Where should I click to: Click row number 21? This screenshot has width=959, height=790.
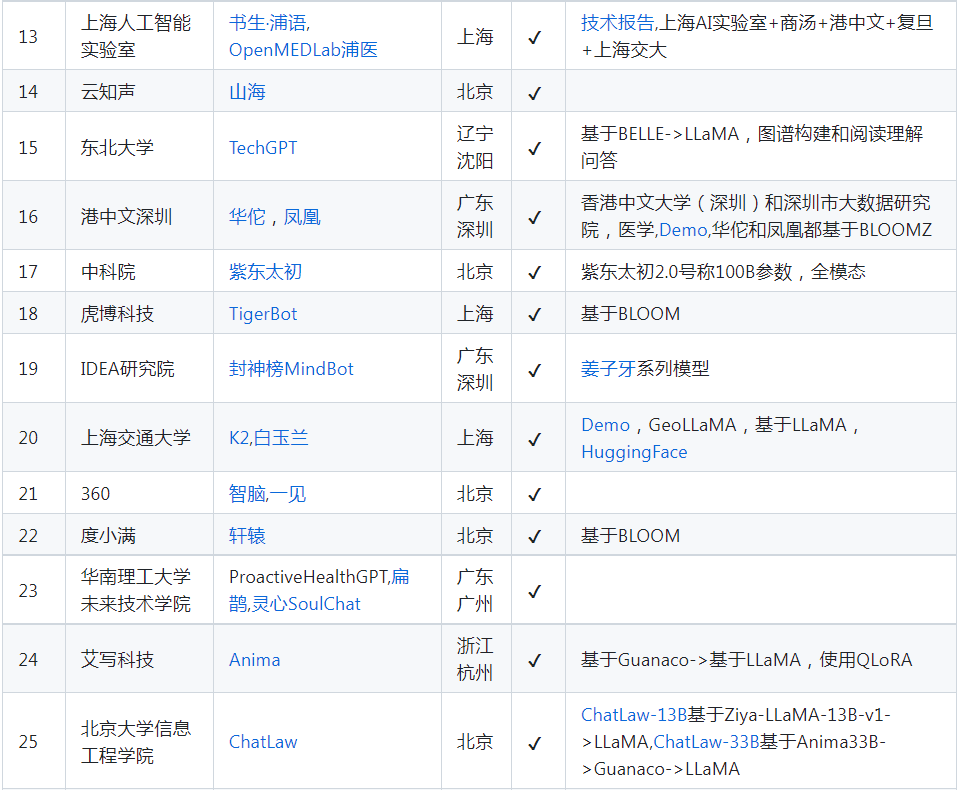tap(28, 494)
